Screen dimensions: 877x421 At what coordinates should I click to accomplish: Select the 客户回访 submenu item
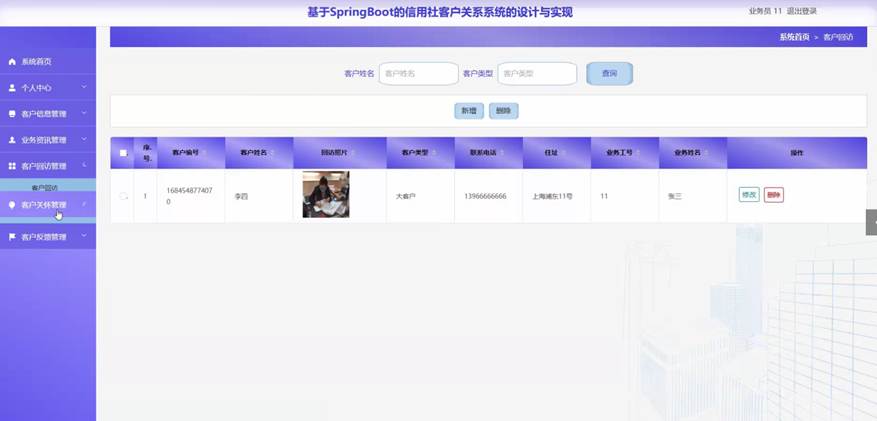(x=45, y=188)
